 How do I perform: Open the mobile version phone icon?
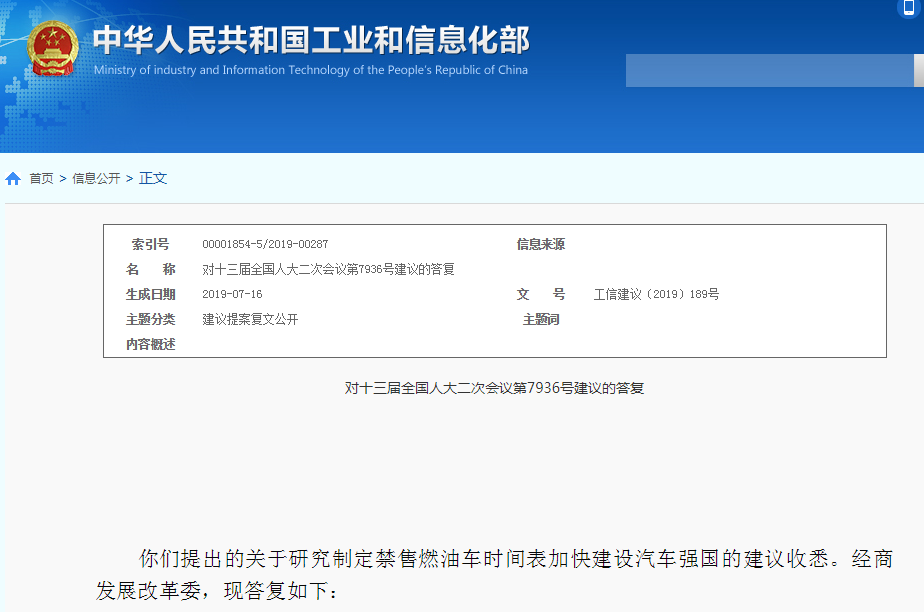point(909,8)
